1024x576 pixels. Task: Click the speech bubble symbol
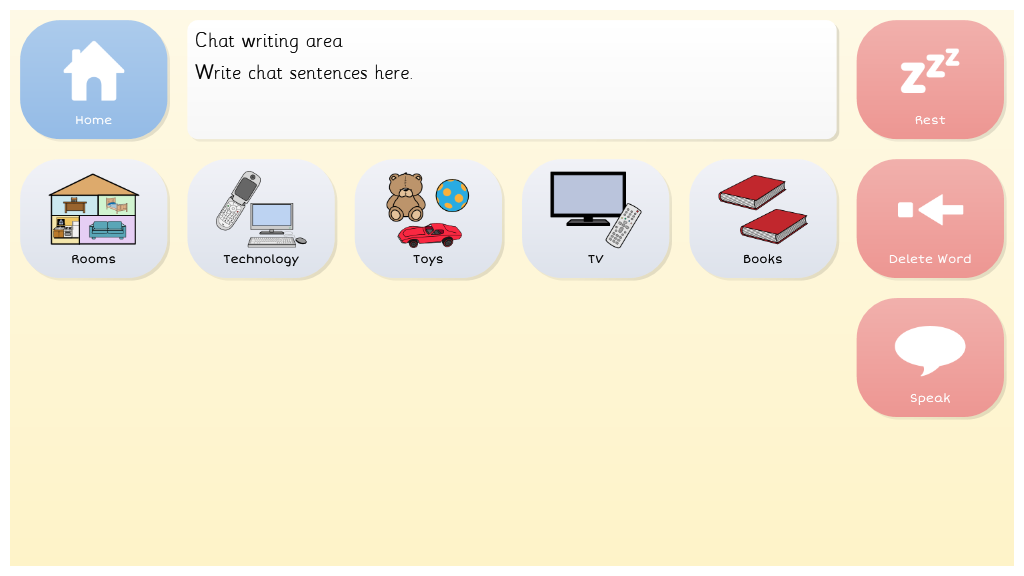click(930, 351)
